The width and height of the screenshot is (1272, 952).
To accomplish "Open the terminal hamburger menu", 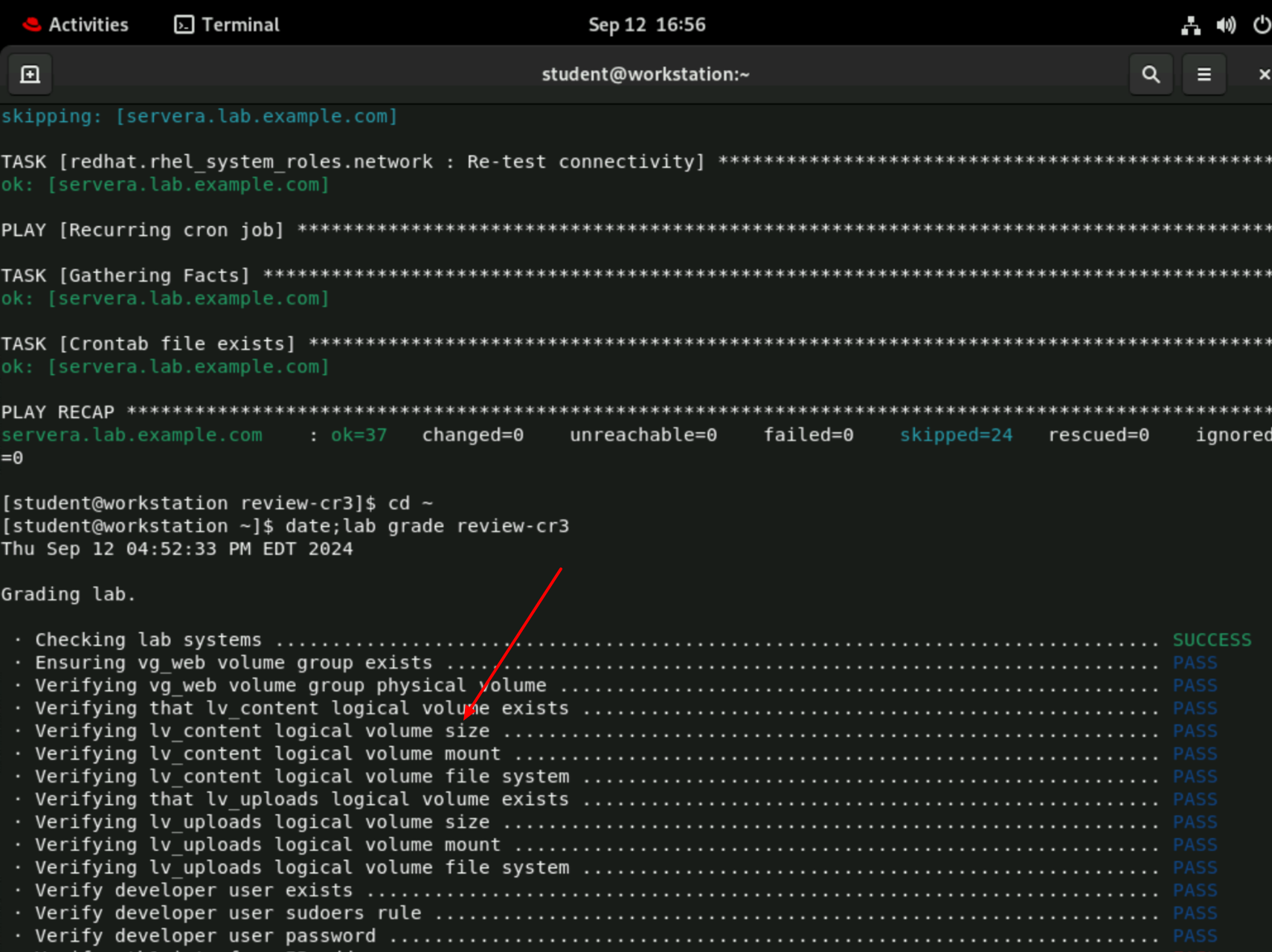I will coord(1204,74).
